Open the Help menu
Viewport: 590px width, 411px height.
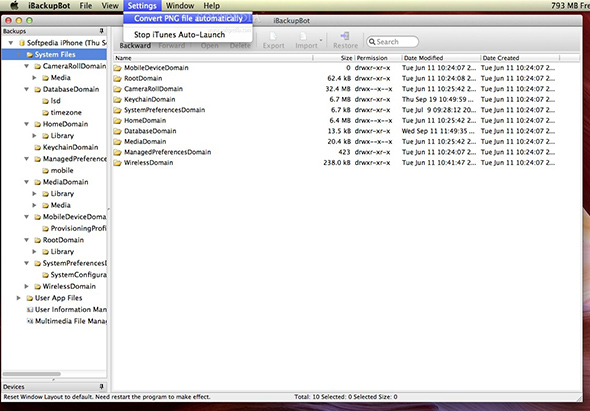pyautogui.click(x=211, y=6)
